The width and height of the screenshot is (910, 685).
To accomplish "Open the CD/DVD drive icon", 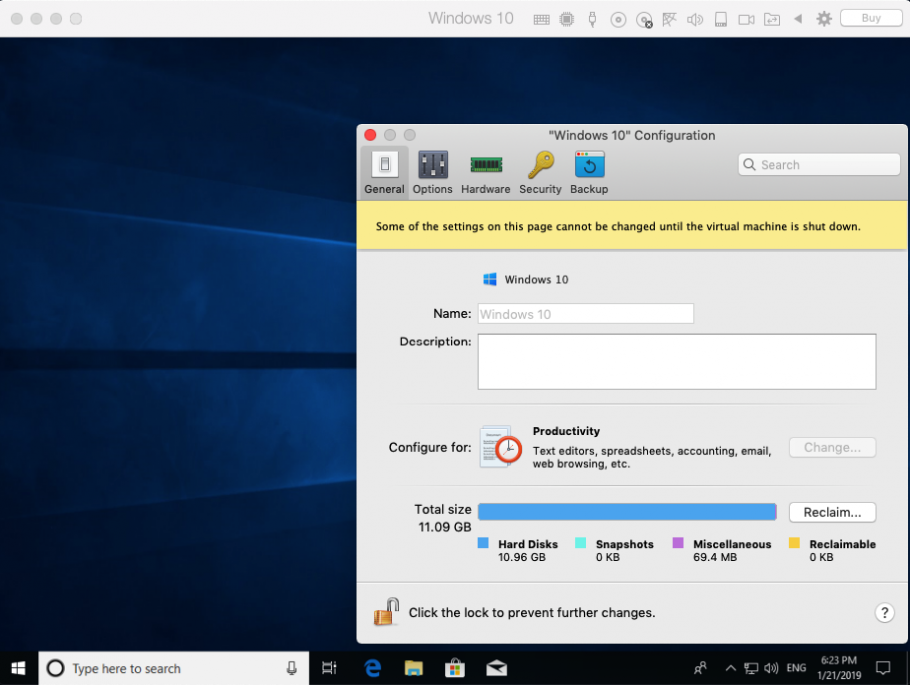I will pos(618,18).
